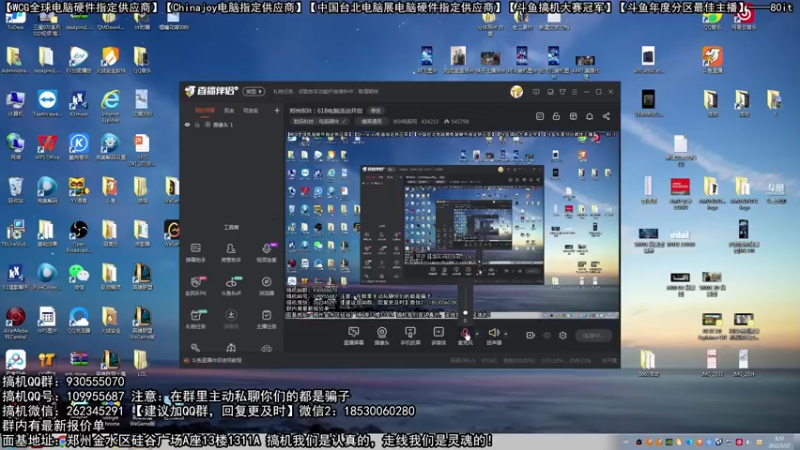Click the landscape screen mode button
The image size is (800, 450).
(x=371, y=121)
